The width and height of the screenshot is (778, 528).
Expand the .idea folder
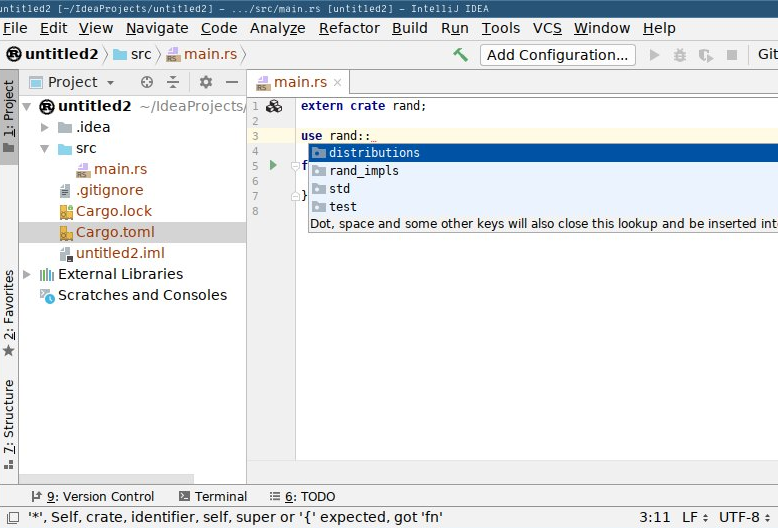(x=45, y=128)
